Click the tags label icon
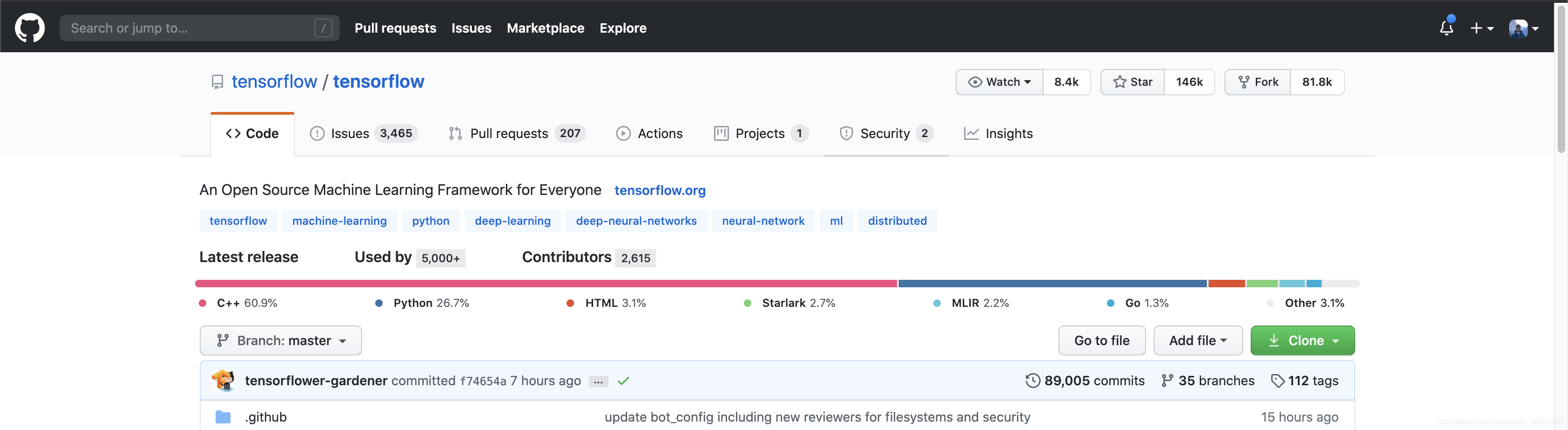This screenshot has width=1568, height=430. point(1278,381)
